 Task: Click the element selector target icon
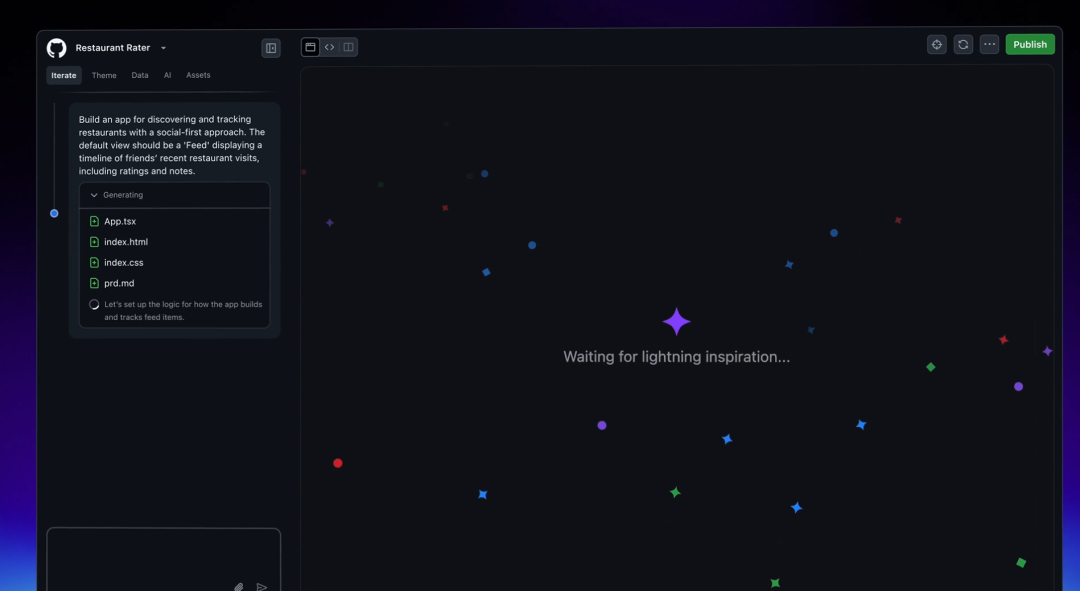click(937, 44)
